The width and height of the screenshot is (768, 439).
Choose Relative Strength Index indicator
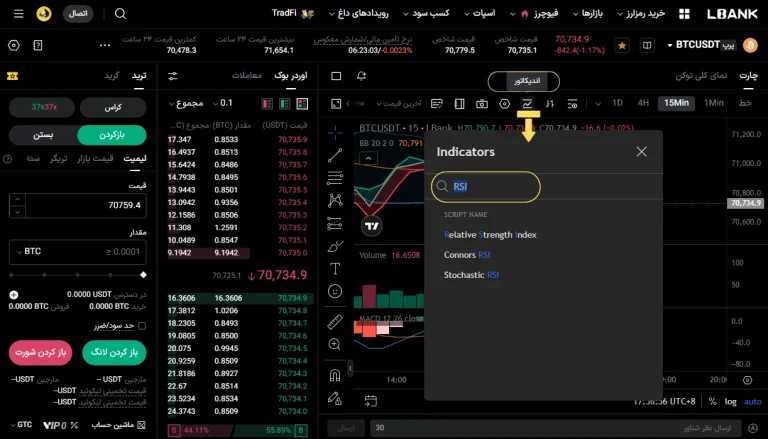point(490,235)
